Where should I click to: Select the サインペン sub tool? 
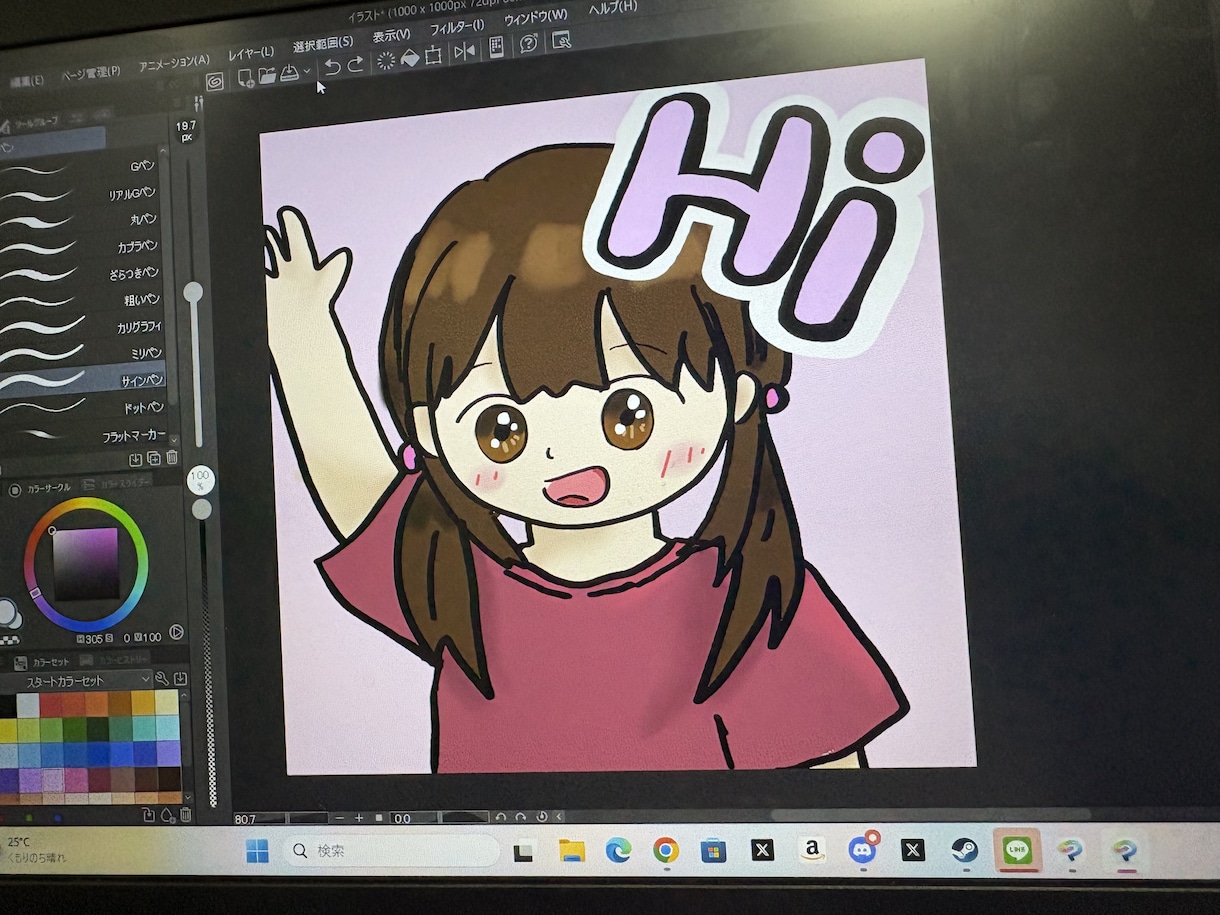click(x=82, y=380)
